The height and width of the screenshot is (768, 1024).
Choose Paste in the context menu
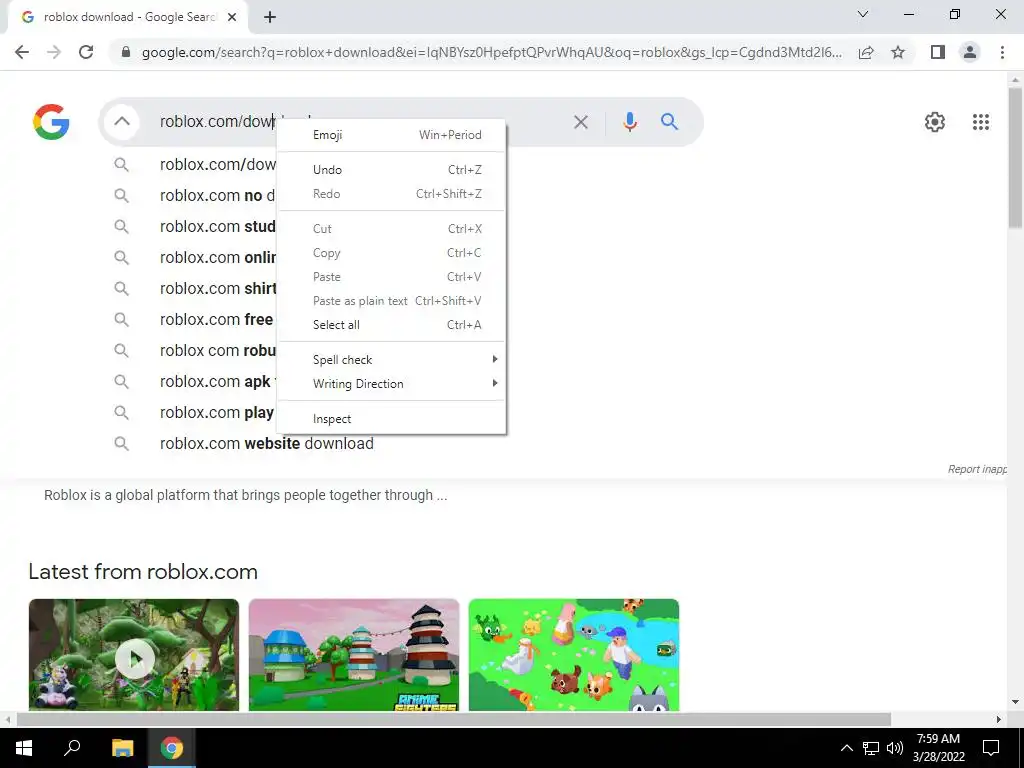click(391, 277)
